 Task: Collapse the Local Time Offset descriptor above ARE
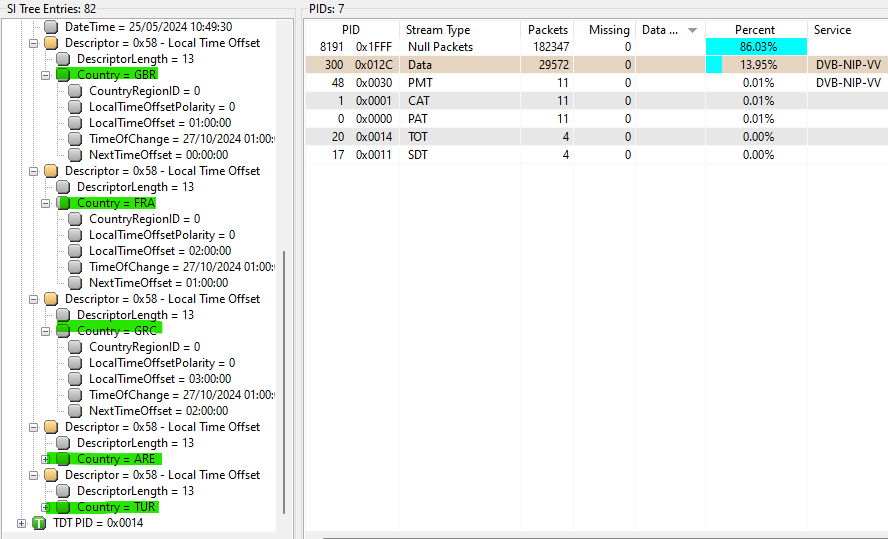coord(33,427)
